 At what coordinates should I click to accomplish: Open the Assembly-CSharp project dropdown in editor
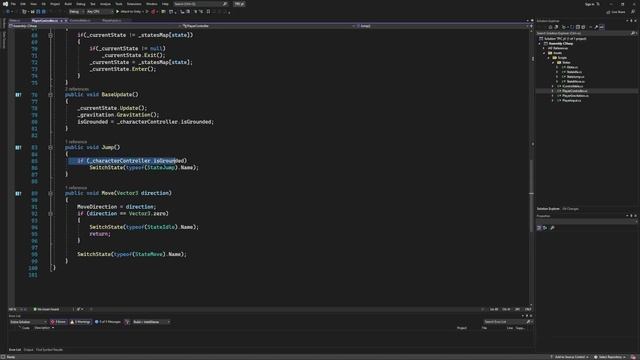coord(94,26)
